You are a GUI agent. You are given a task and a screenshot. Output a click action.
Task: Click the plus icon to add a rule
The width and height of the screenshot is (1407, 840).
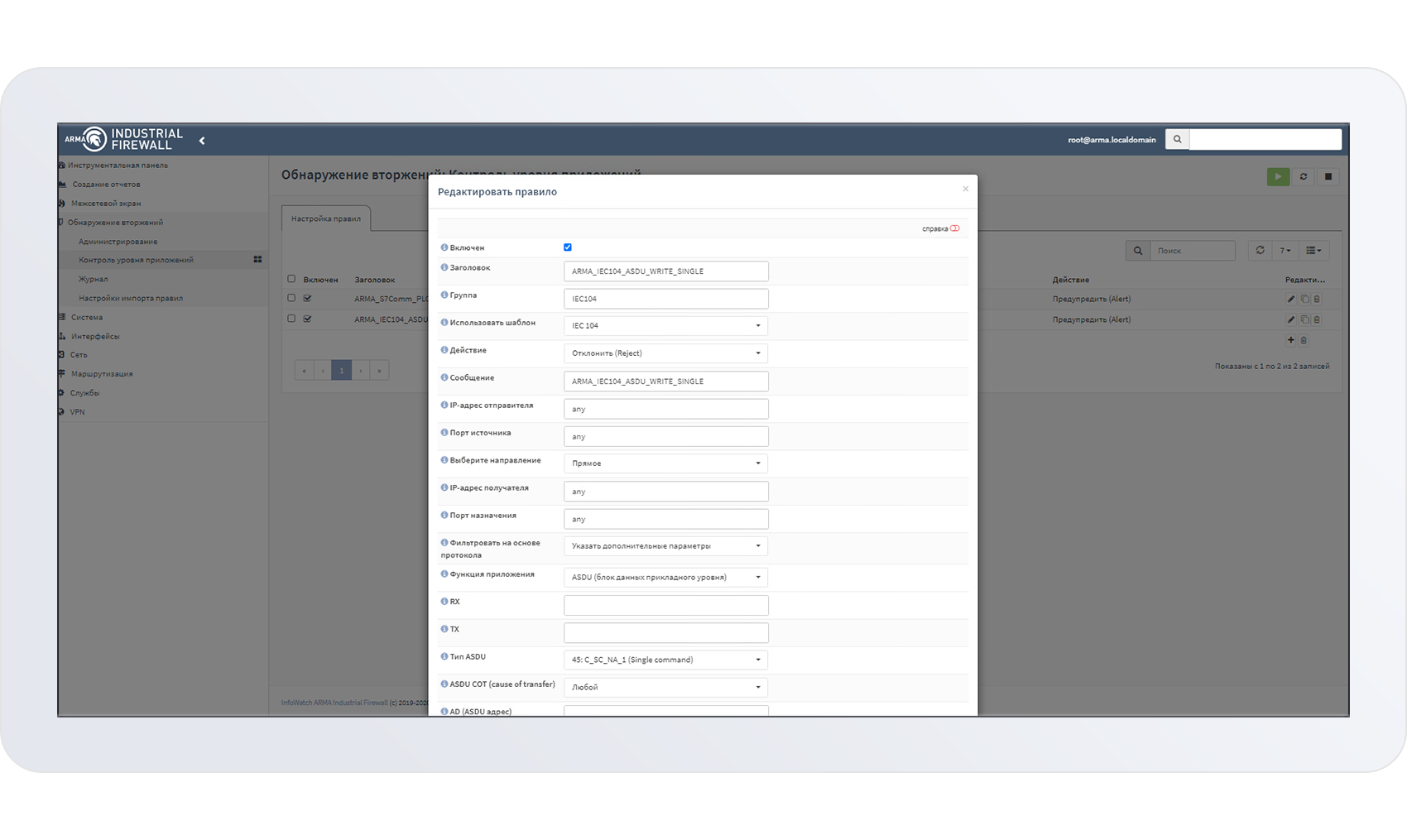(x=1290, y=340)
